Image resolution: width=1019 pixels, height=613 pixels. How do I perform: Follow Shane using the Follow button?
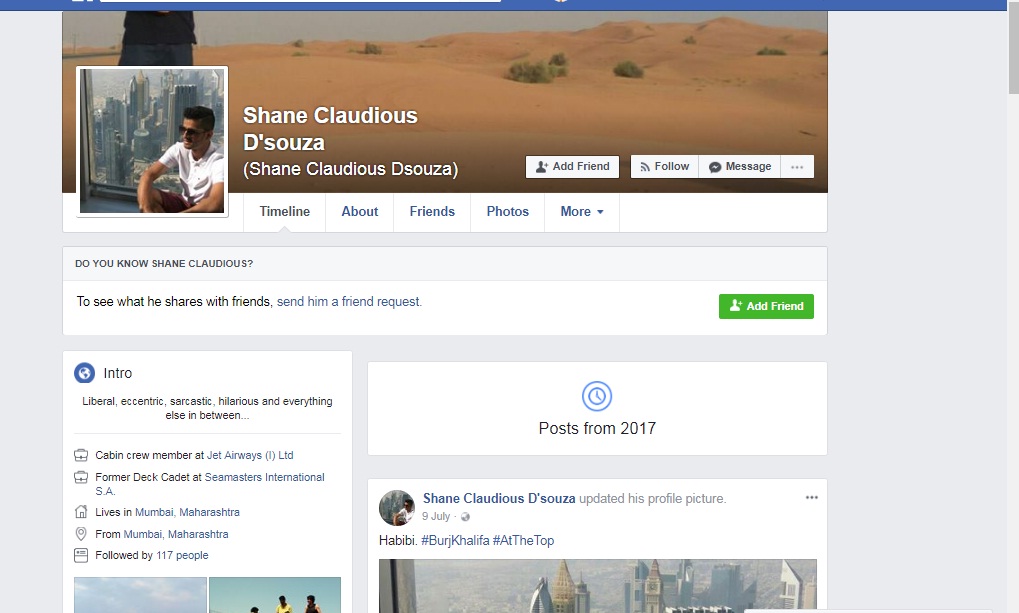click(664, 166)
